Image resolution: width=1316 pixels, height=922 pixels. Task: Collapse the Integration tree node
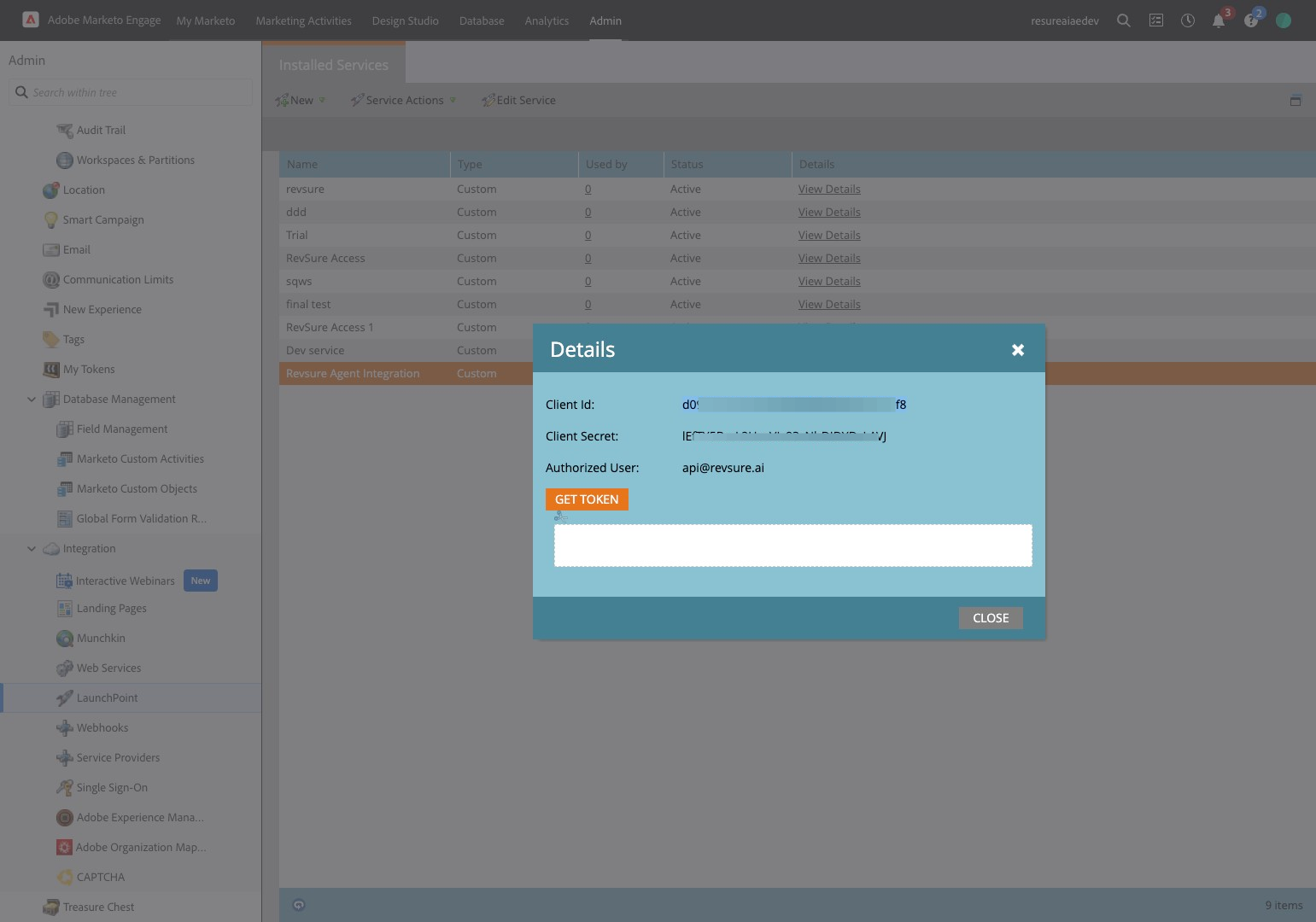tap(32, 548)
